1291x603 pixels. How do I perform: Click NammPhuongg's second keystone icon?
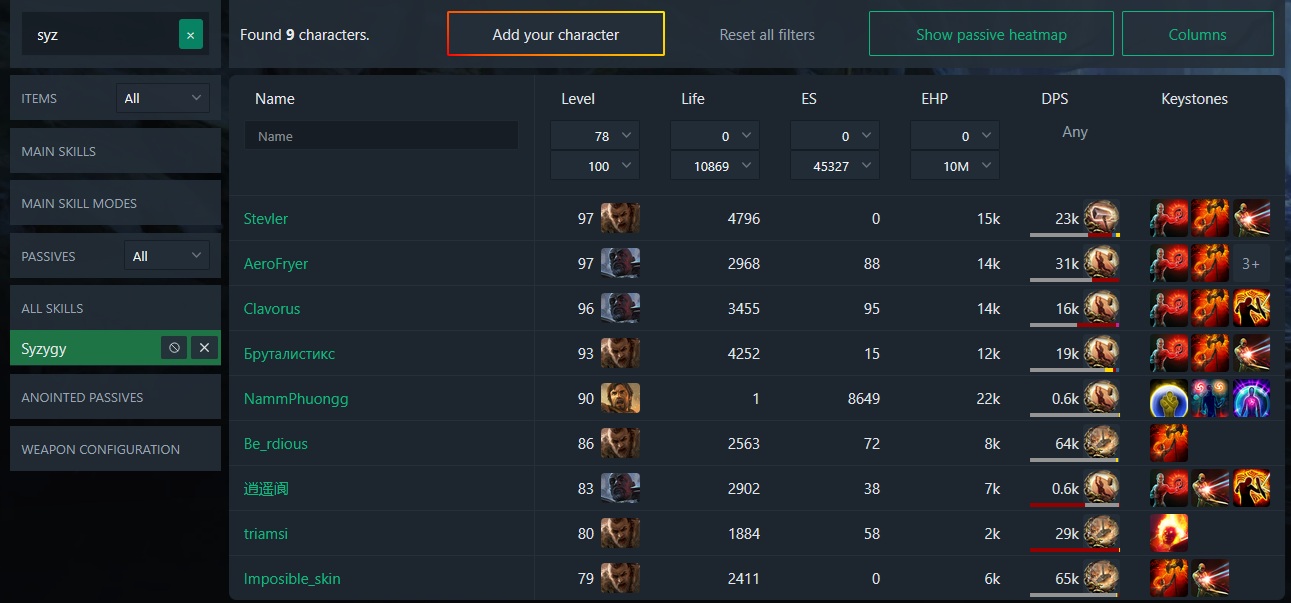tap(1210, 398)
